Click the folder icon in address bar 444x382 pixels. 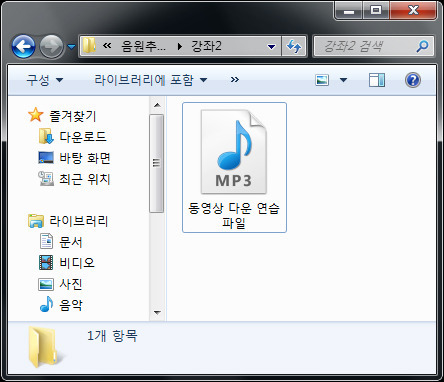pyautogui.click(x=89, y=46)
